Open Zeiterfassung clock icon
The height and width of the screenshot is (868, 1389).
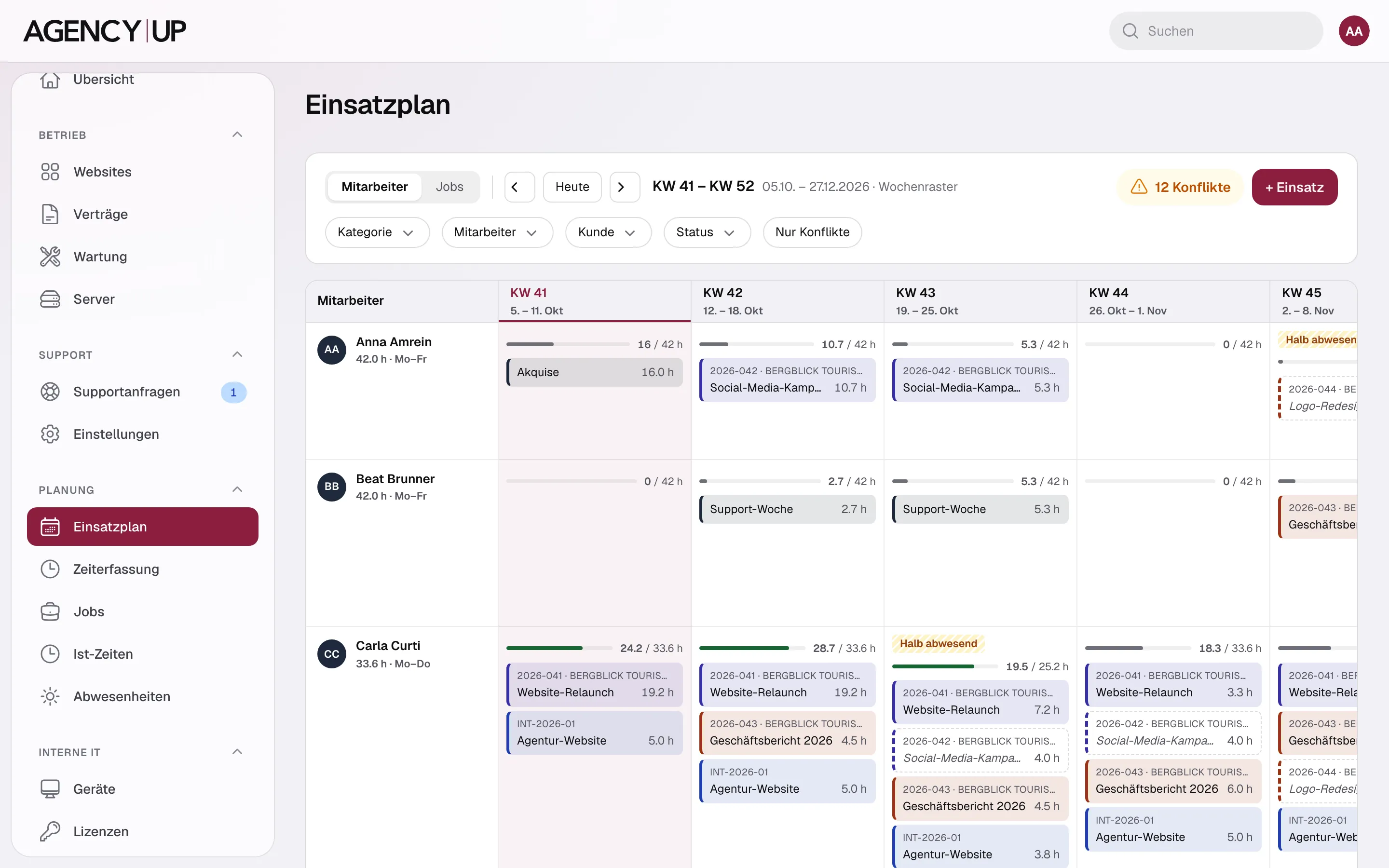[x=50, y=569]
